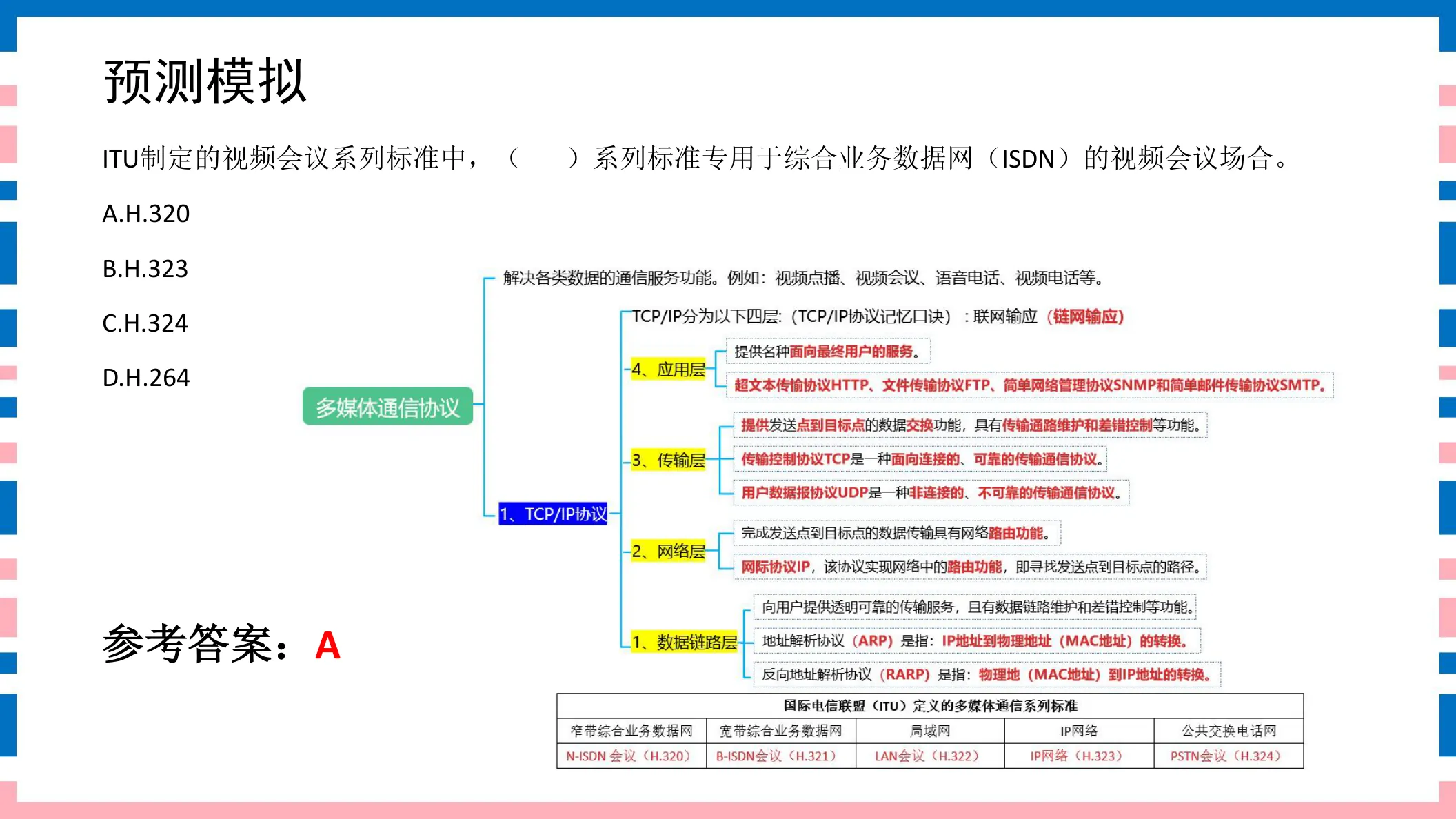Click the green 多媒体通信协议 root node

coord(387,407)
